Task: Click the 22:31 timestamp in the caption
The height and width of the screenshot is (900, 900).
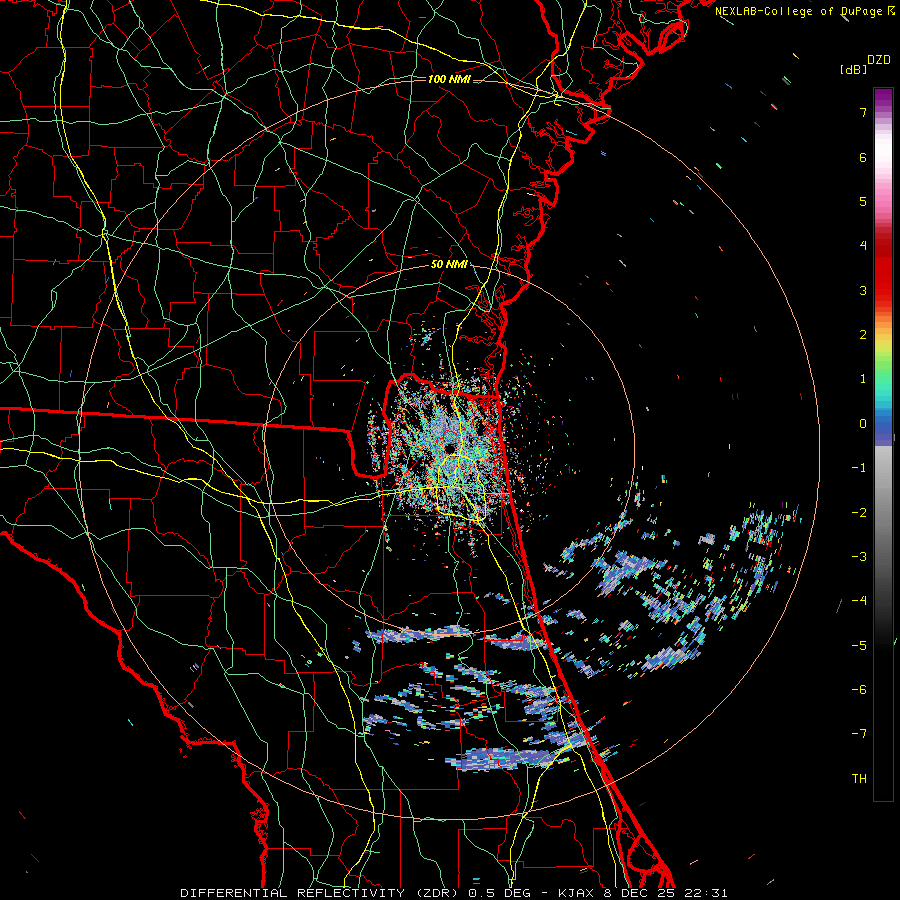Action: (706, 893)
